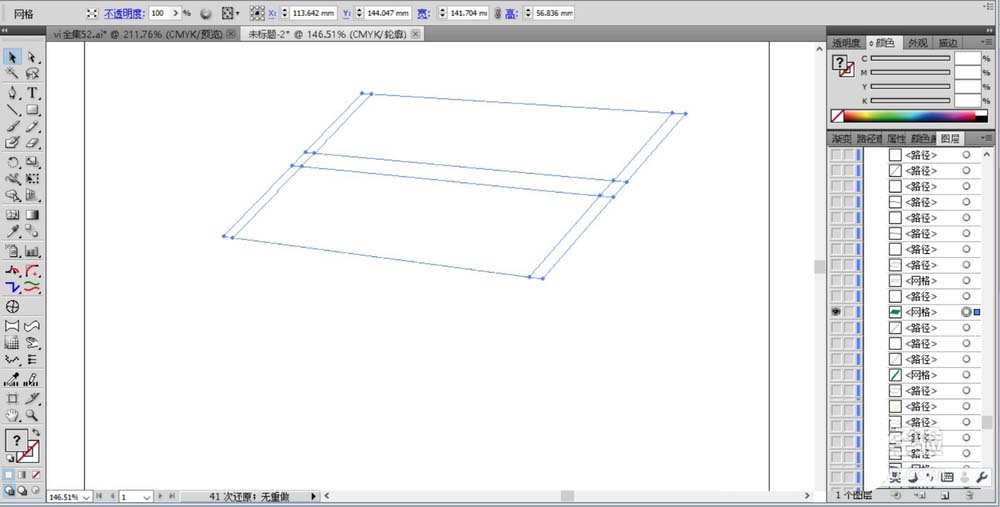This screenshot has width=1000, height=507.
Task: Select the Eyedropper tool
Action: (12, 231)
